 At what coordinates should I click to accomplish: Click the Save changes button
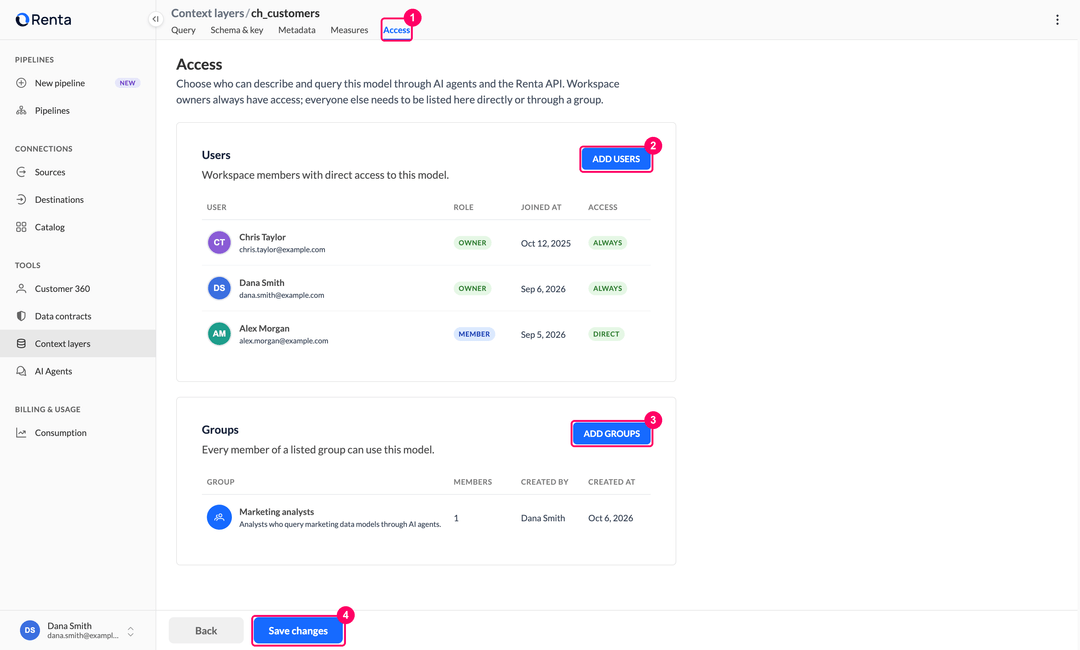298,631
